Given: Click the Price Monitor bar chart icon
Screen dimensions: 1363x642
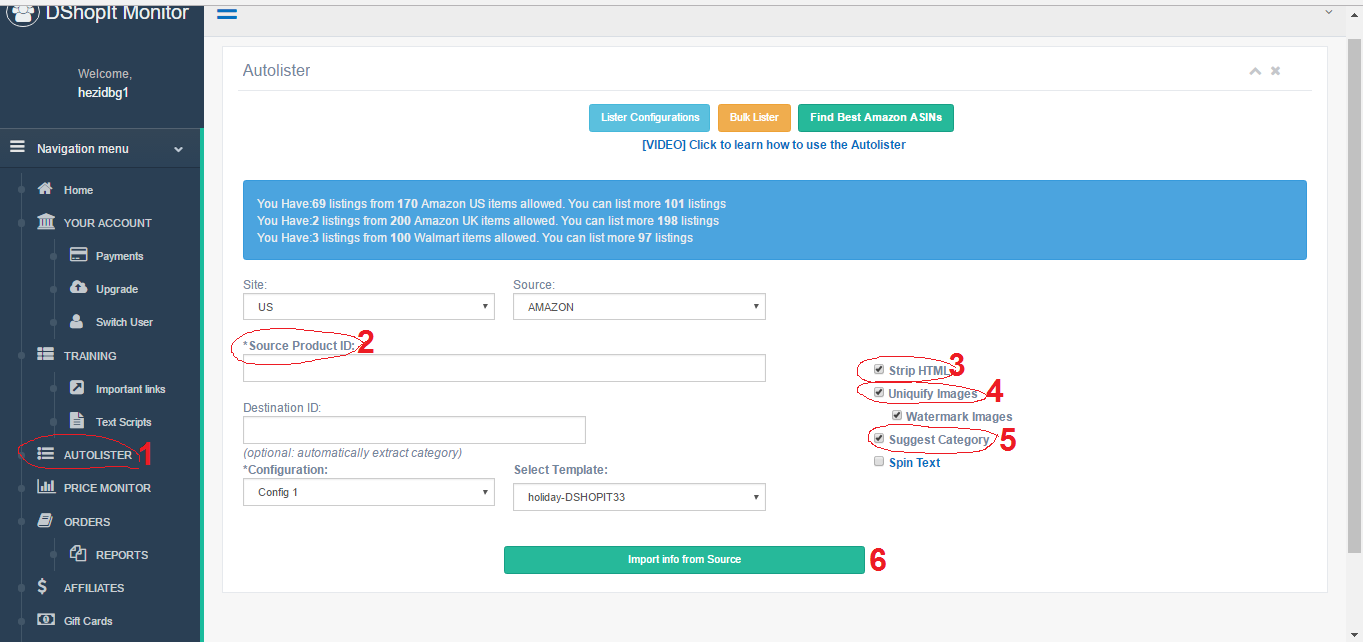Looking at the screenshot, I should (46, 487).
